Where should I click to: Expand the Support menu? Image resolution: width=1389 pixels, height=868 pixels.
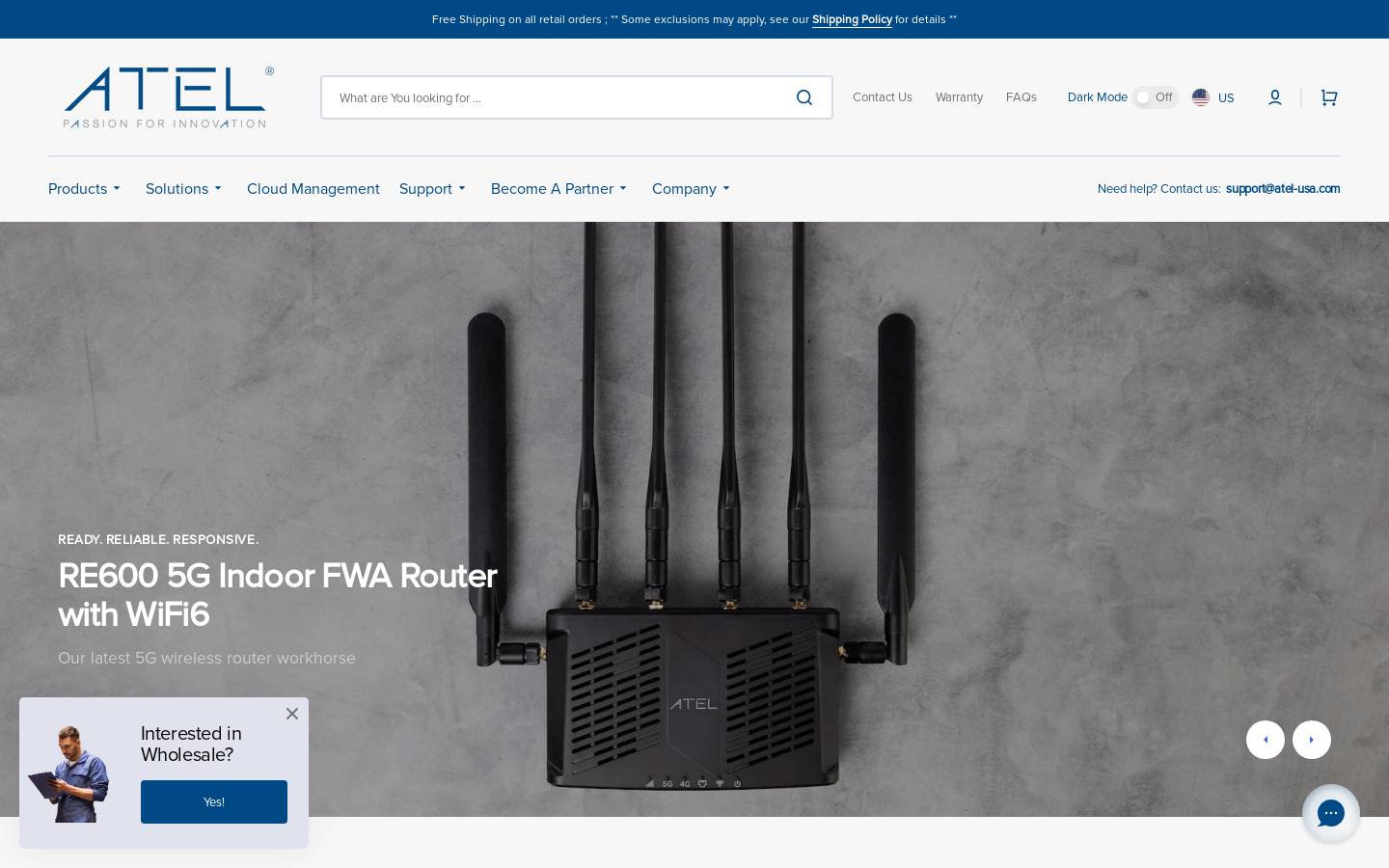pyautogui.click(x=432, y=189)
